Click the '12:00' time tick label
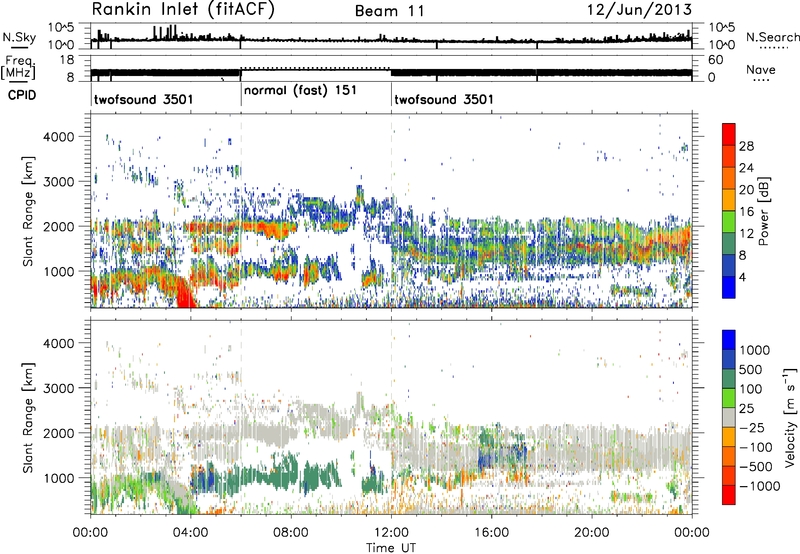This screenshot has width=800, height=554. [391, 533]
